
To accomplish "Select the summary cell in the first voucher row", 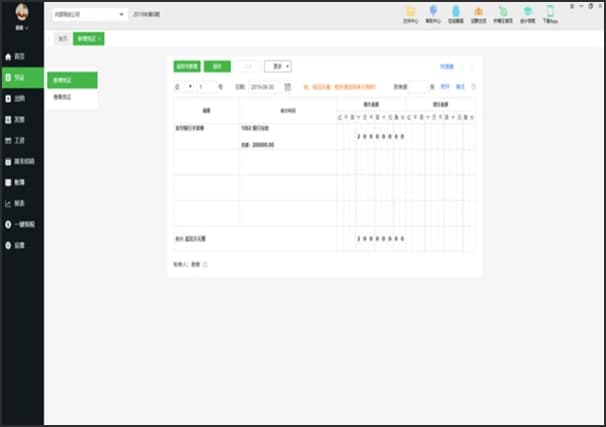I will 206,136.
